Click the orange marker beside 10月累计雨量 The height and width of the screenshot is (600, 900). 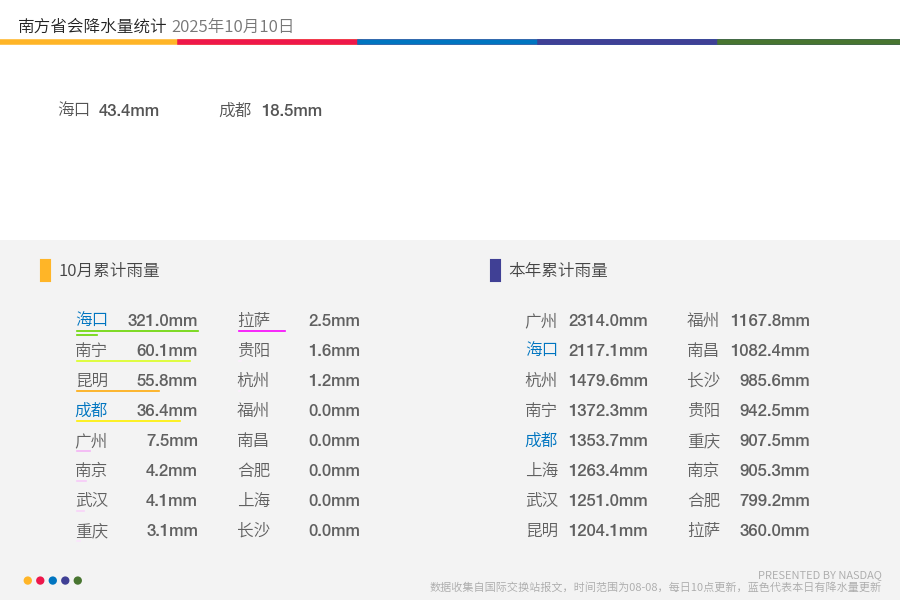(x=45, y=270)
